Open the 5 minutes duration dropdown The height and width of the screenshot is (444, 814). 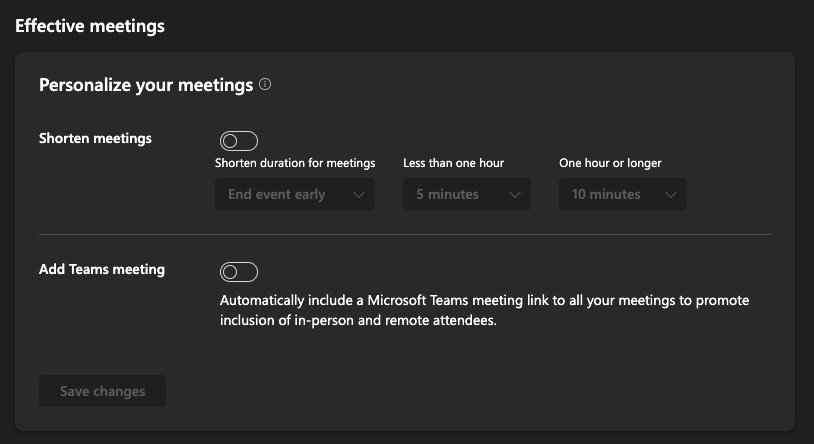click(x=466, y=194)
